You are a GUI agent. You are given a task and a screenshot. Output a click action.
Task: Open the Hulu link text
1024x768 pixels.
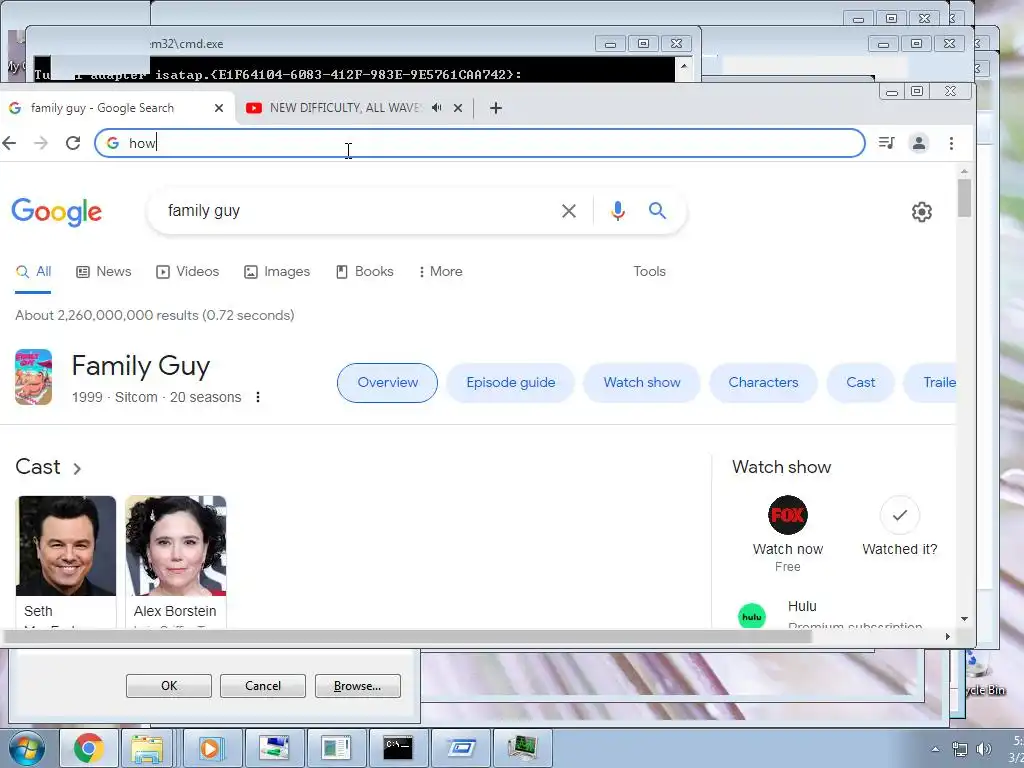[802, 606]
